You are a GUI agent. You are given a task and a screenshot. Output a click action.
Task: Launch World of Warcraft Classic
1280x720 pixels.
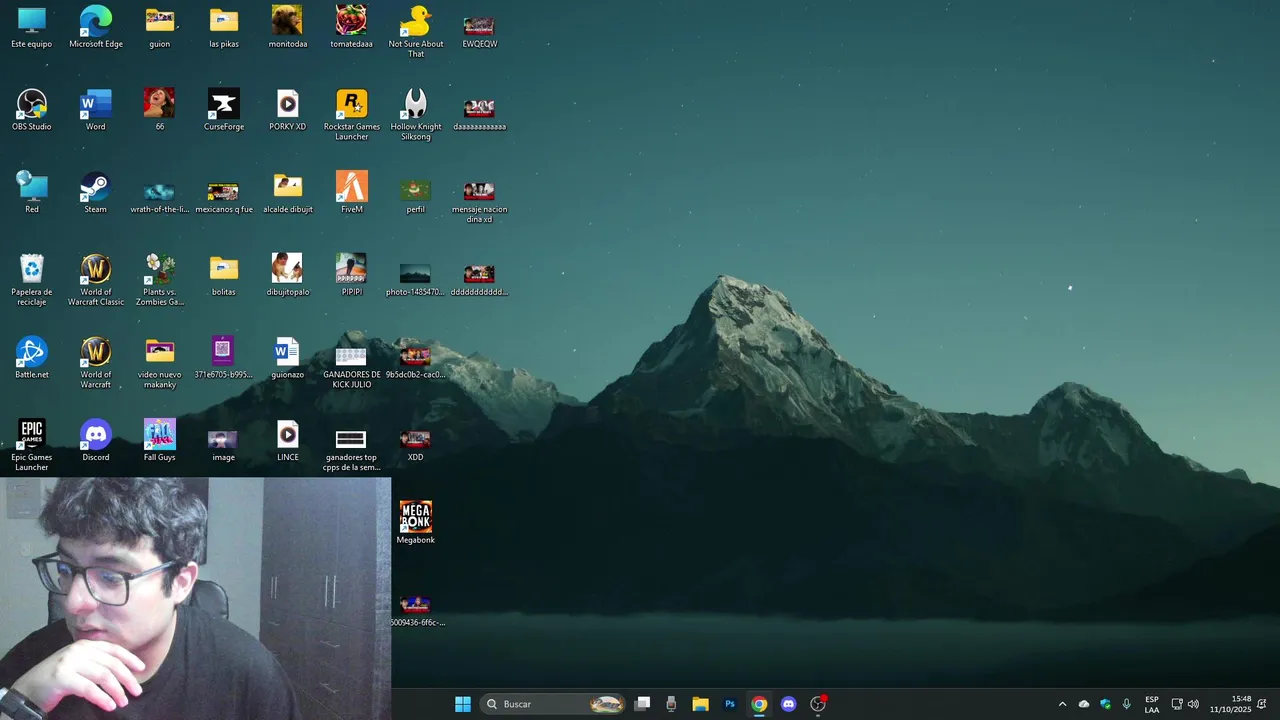coord(96,279)
